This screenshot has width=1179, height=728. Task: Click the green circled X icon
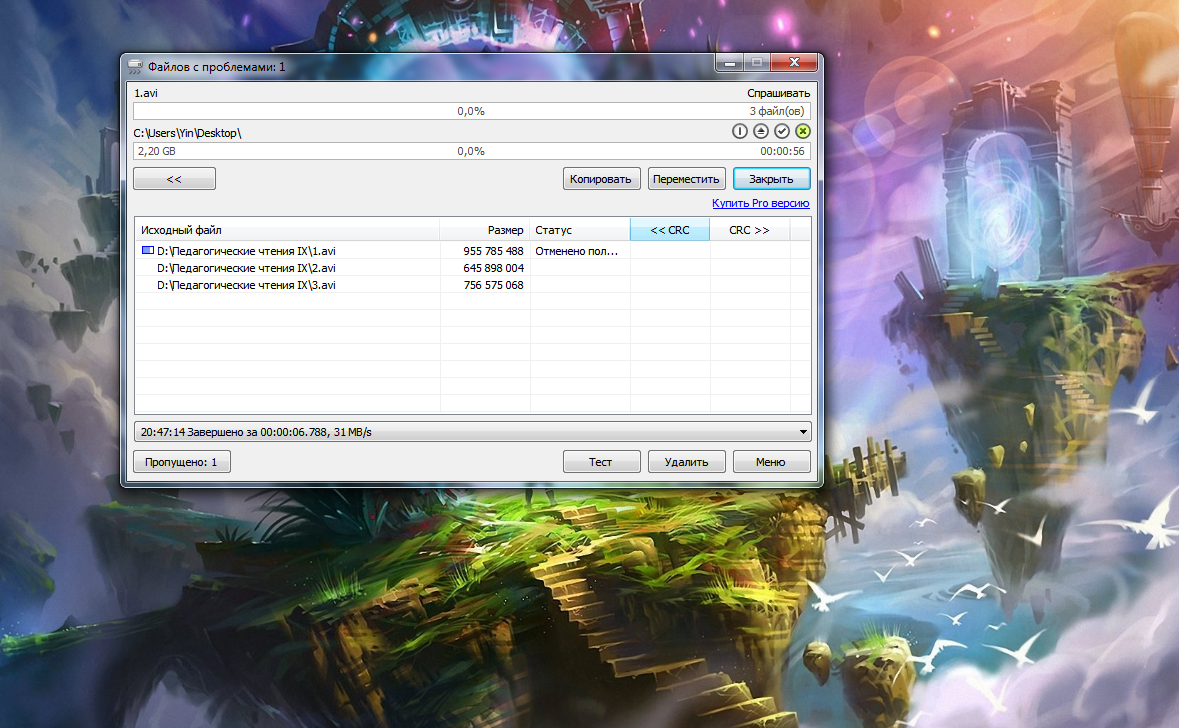(x=803, y=132)
